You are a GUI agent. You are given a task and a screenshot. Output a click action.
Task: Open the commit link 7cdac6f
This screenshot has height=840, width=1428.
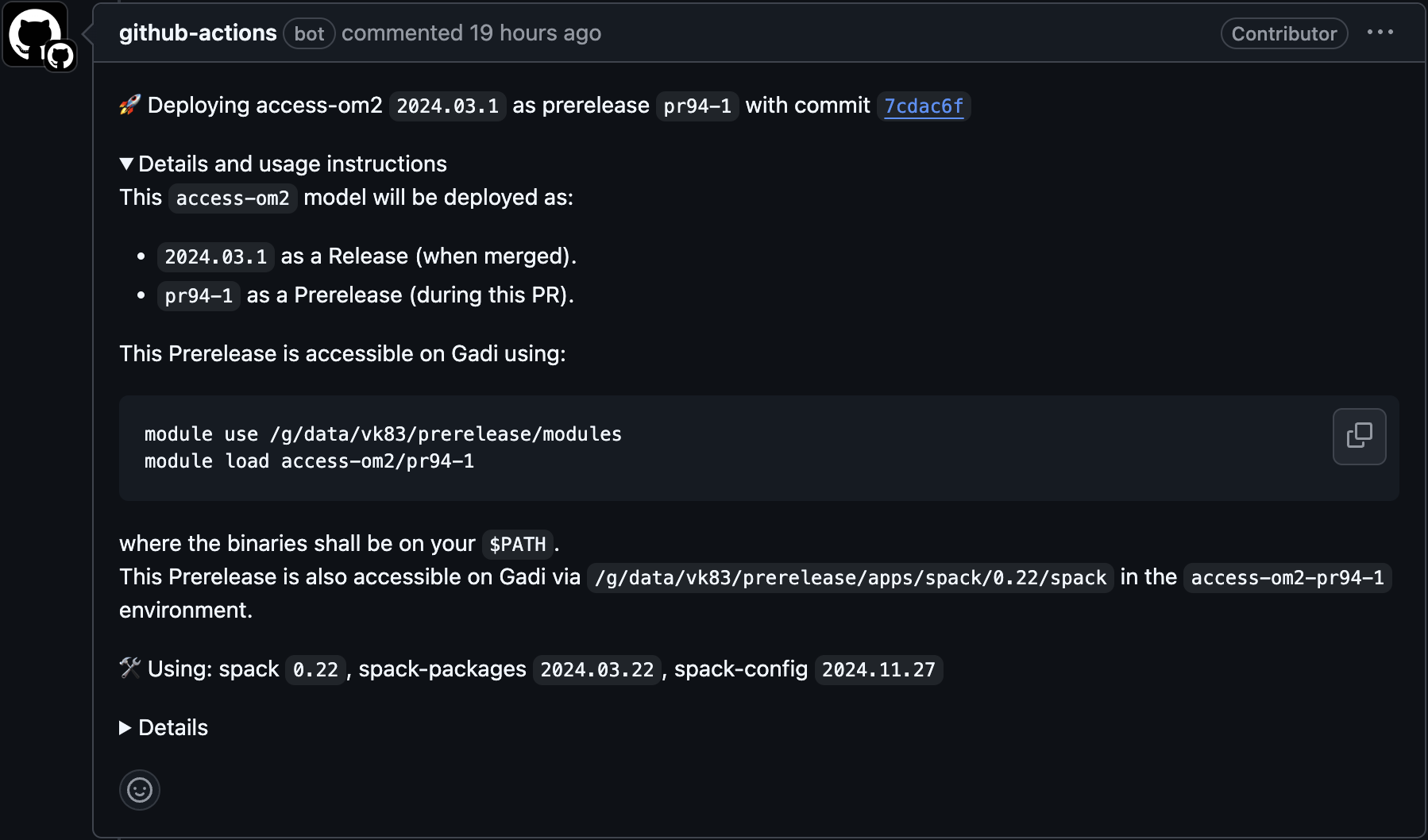[x=924, y=105]
